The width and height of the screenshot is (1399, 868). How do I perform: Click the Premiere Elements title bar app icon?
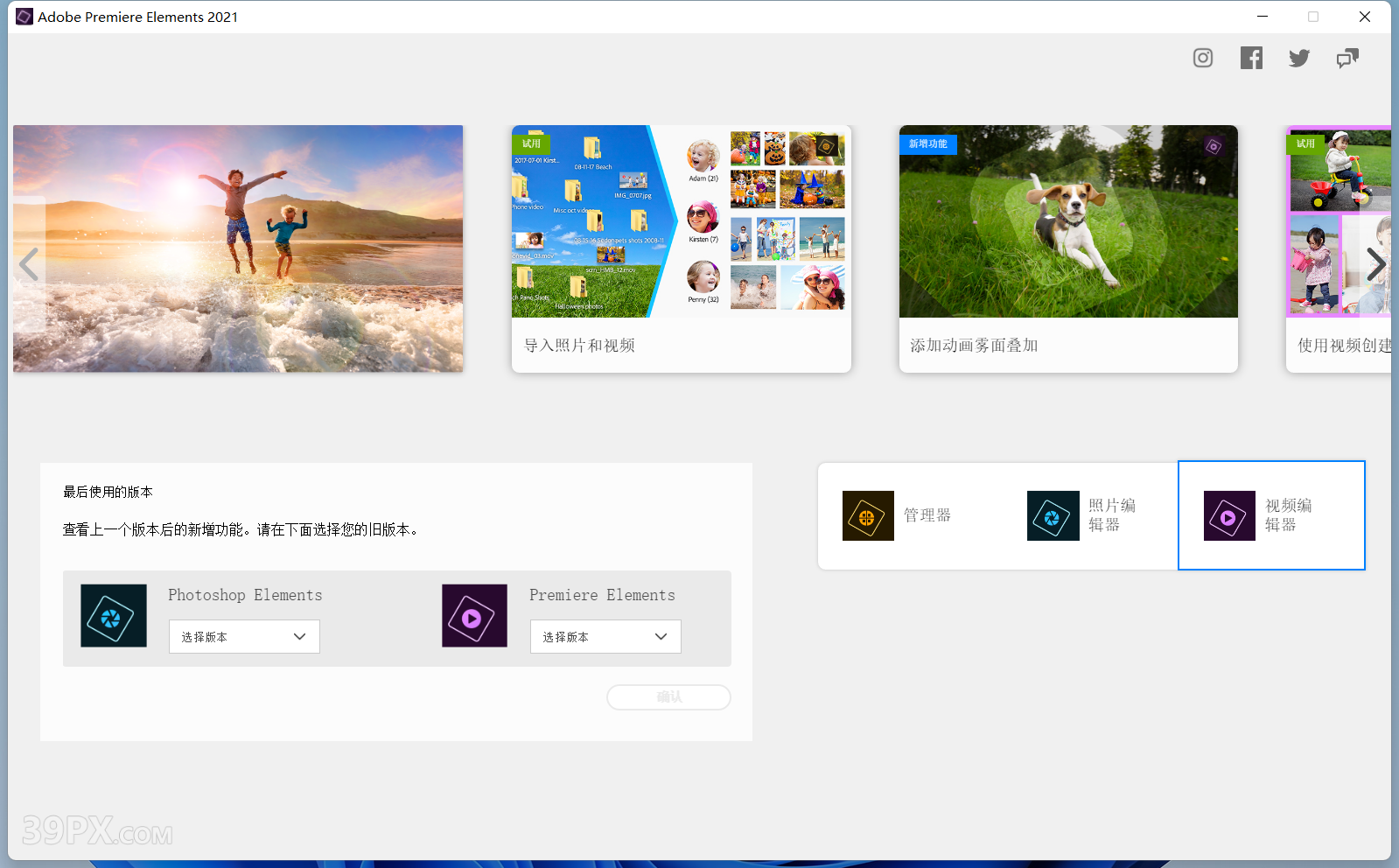[24, 17]
